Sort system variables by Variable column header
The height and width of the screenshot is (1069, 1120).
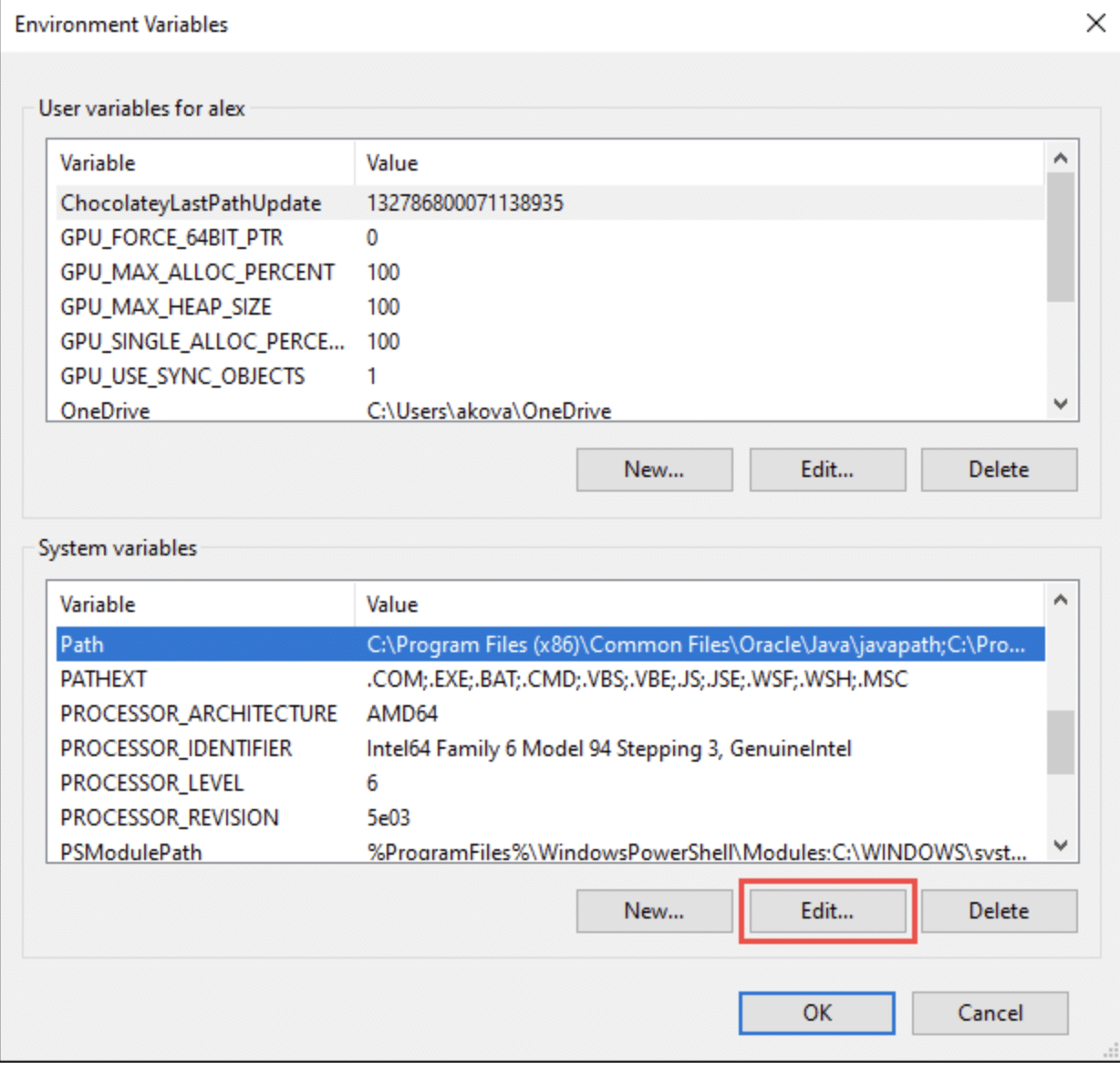[205, 605]
